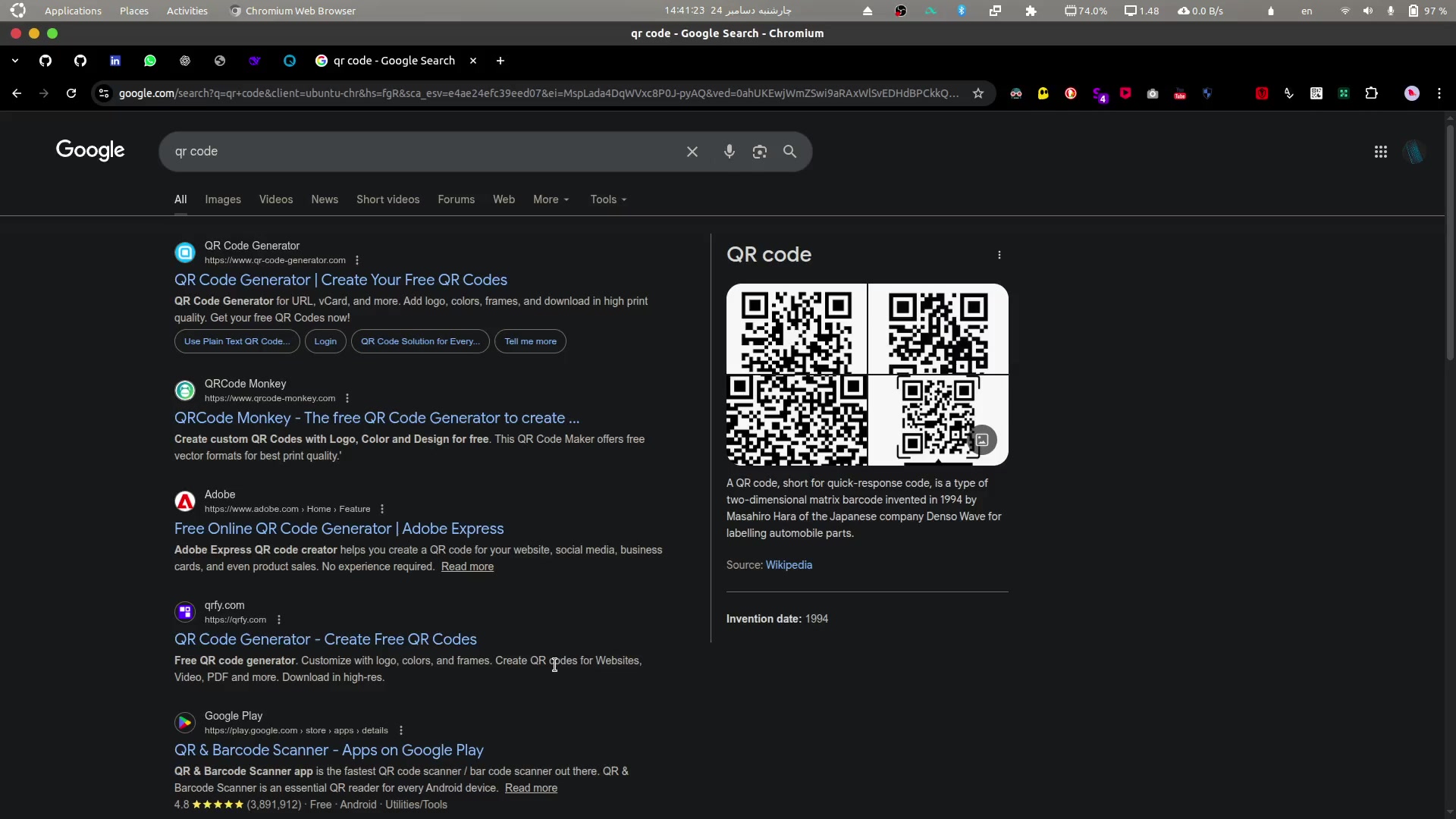
Task: Open the Ubuntu Activities menu
Action: (187, 11)
